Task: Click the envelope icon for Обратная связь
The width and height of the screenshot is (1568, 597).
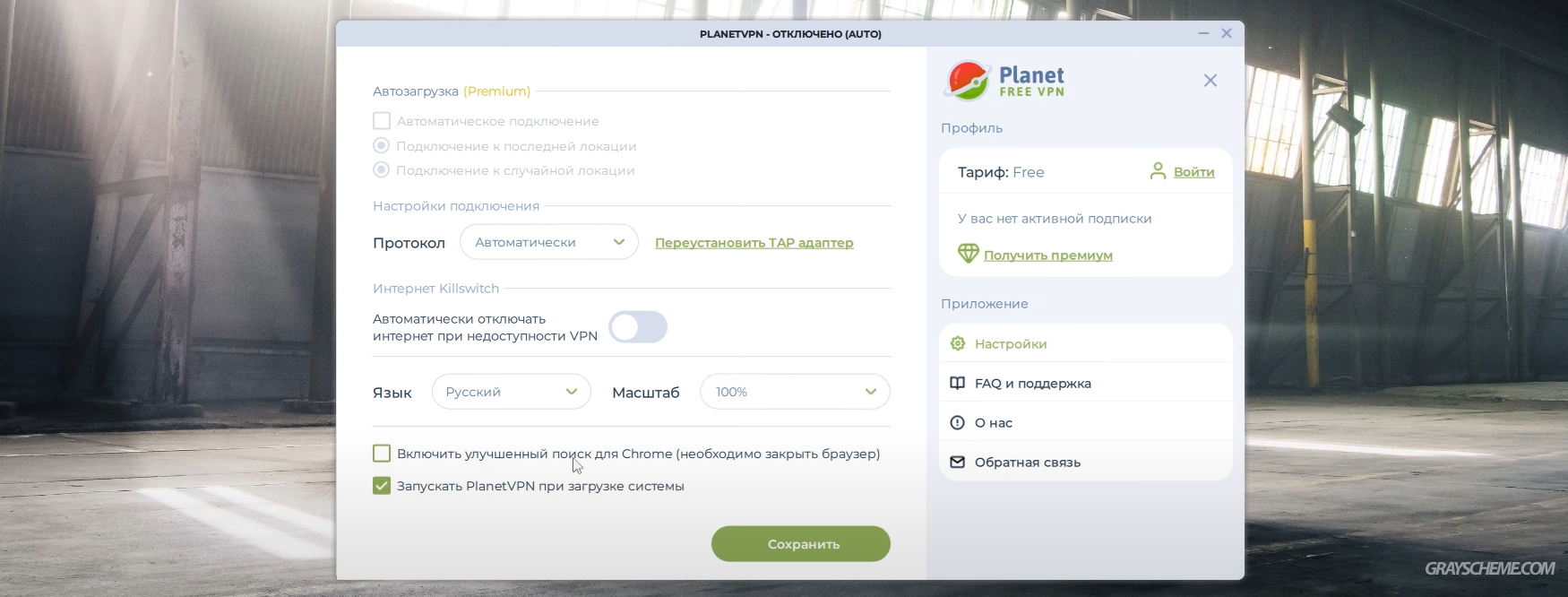Action: pyautogui.click(x=958, y=462)
